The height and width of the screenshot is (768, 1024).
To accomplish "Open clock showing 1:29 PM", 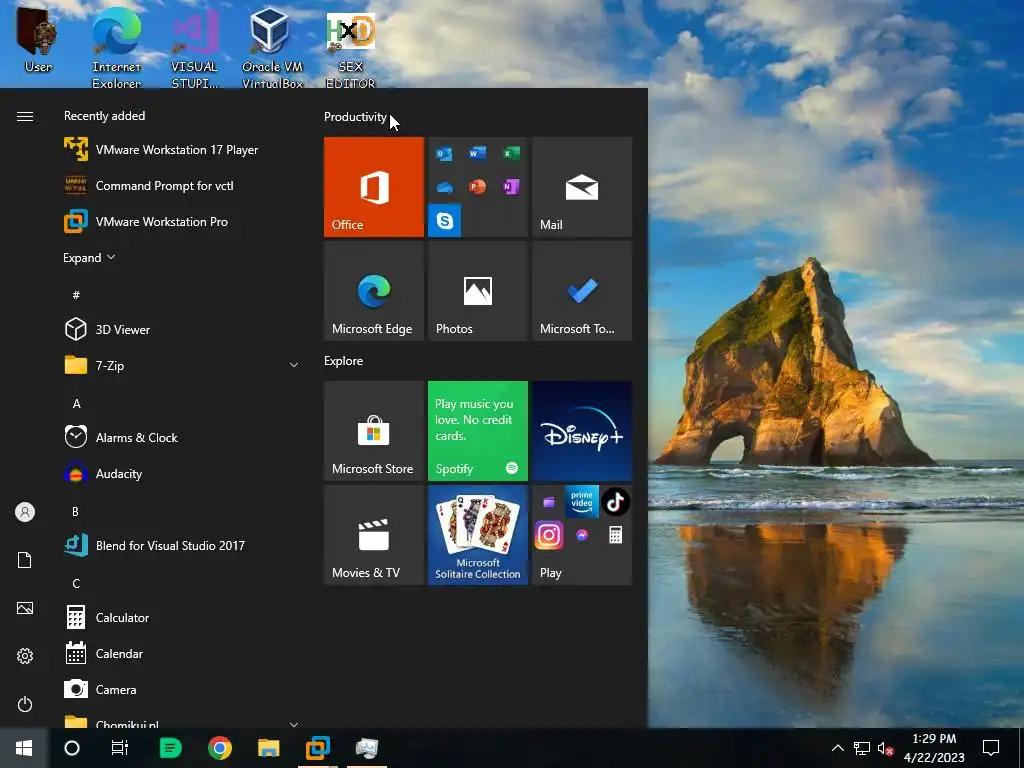I will [x=934, y=748].
